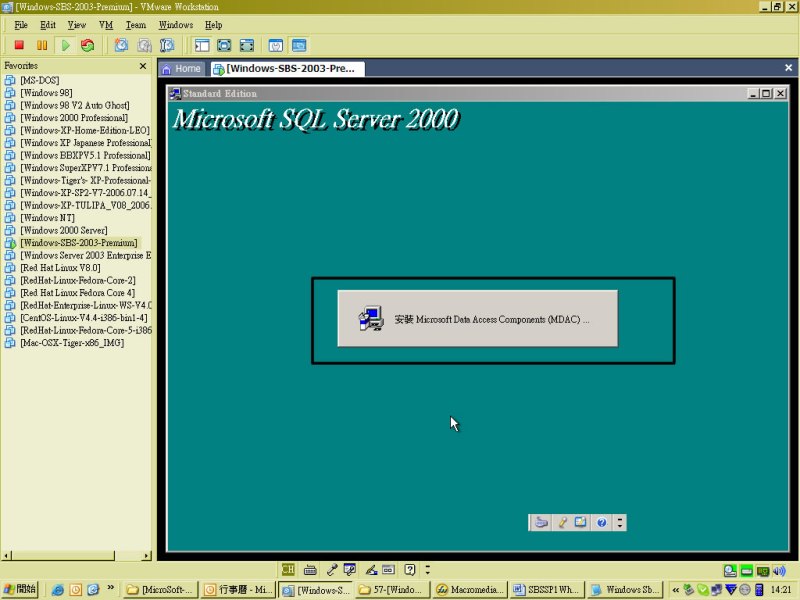Click the Take Snapshot toolbar icon
800x600 pixels.
point(121,45)
